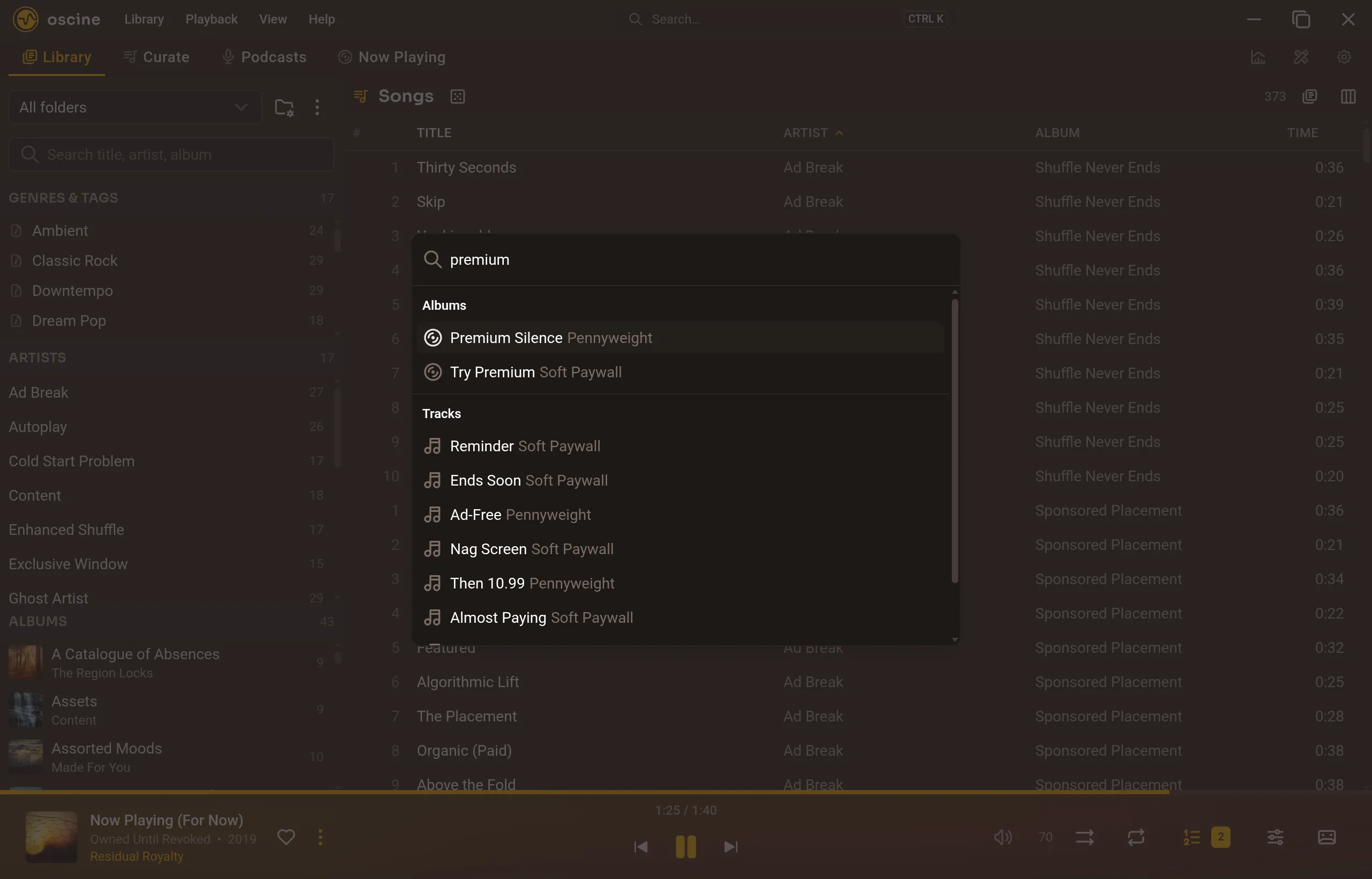Mute the volume speaker icon
Image resolution: width=1372 pixels, height=879 pixels.
[1003, 837]
